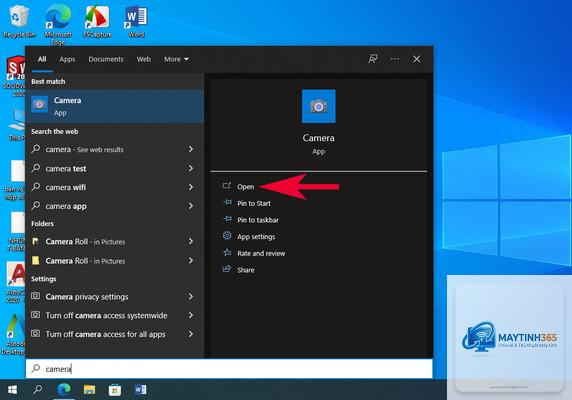Expand second Camera Roll folder chevron

click(x=191, y=260)
